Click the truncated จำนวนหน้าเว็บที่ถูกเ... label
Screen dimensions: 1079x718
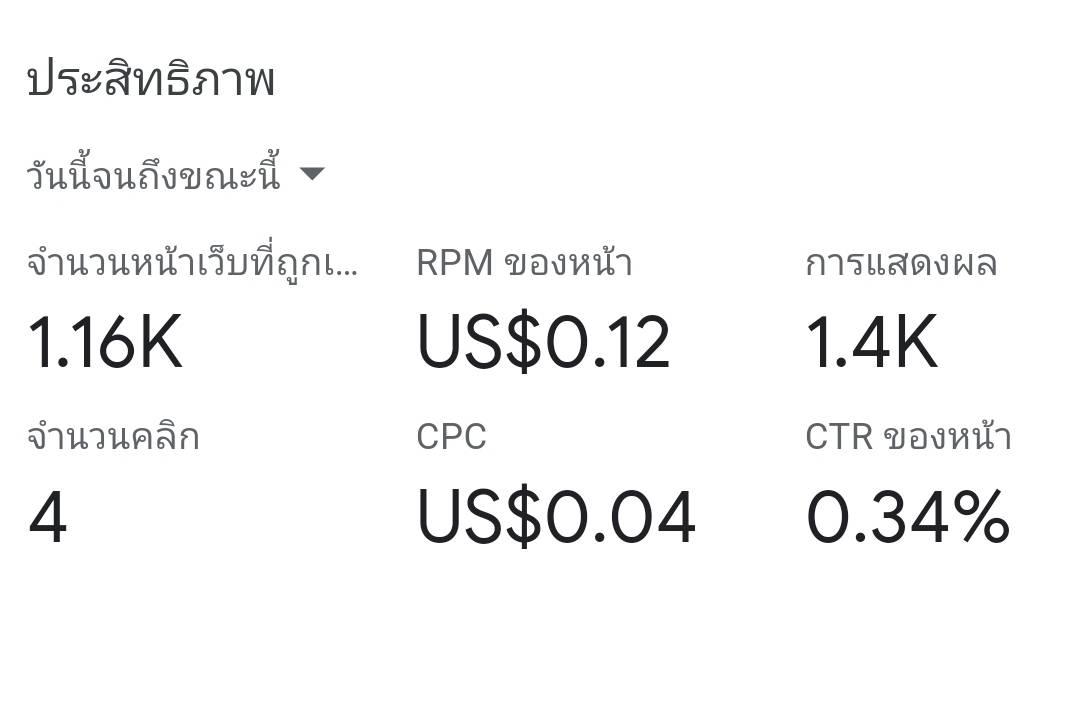(x=192, y=264)
